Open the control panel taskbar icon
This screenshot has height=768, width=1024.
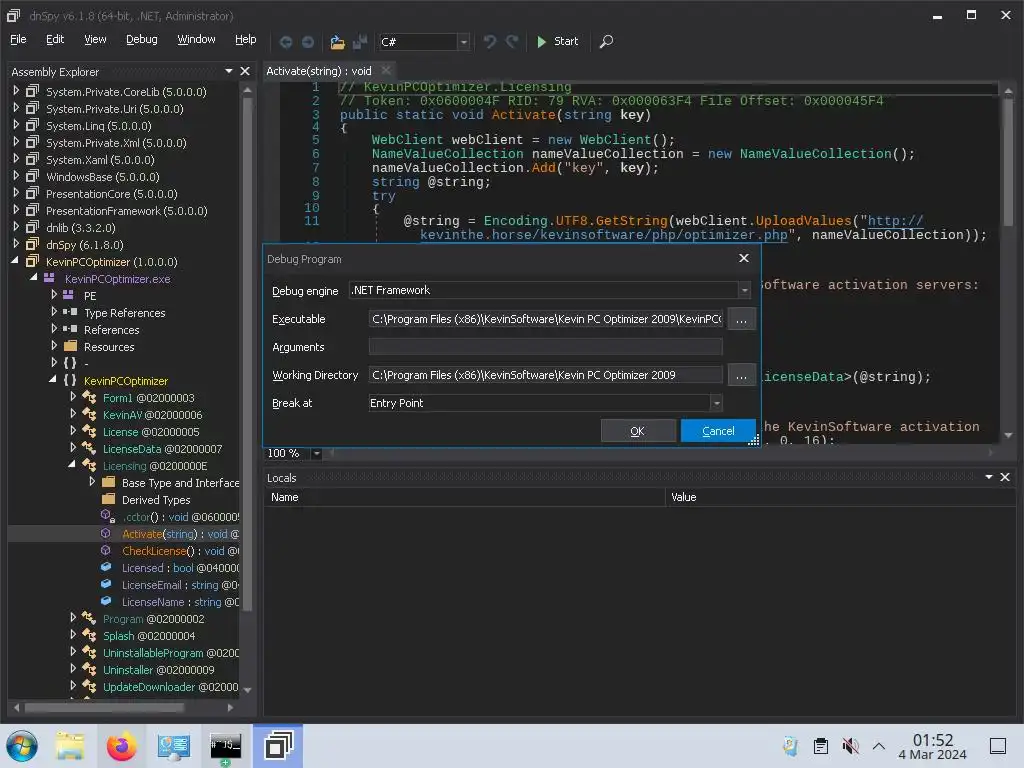tap(174, 746)
